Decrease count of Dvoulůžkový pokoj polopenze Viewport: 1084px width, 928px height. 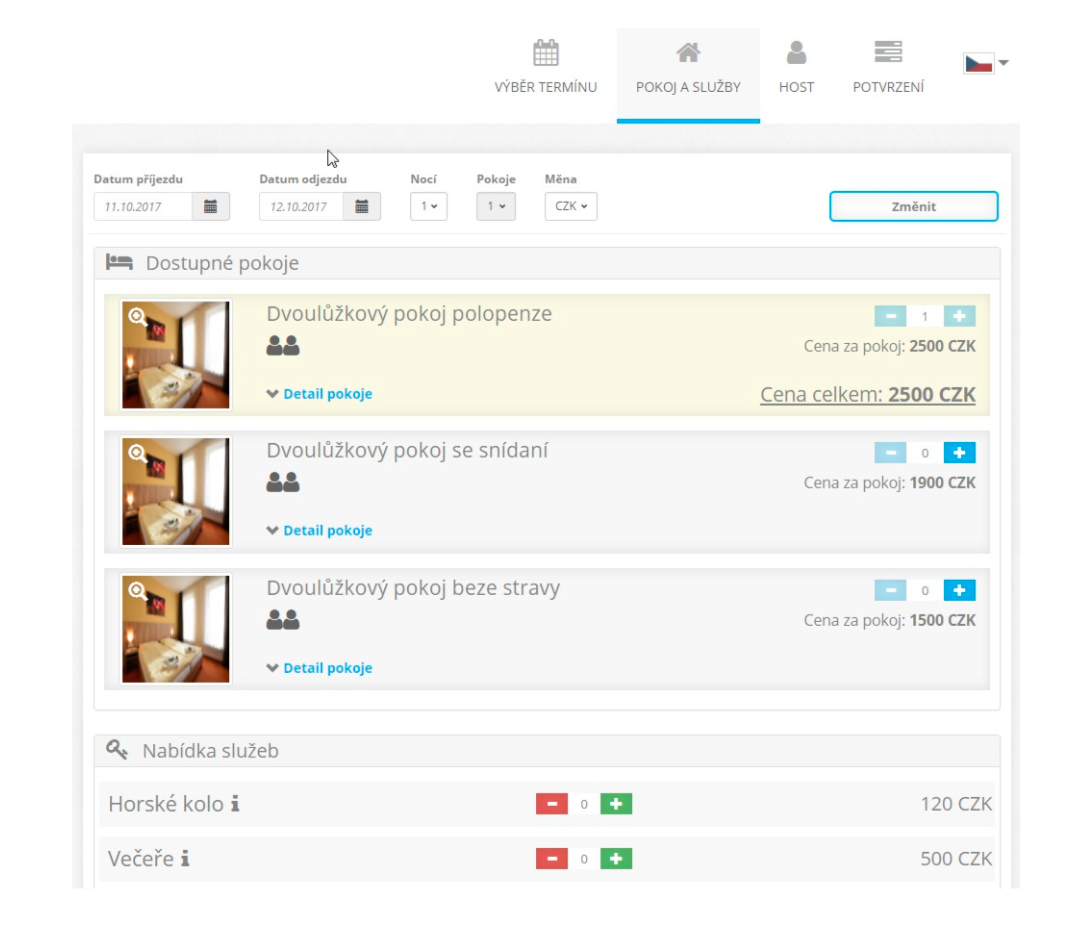point(889,316)
